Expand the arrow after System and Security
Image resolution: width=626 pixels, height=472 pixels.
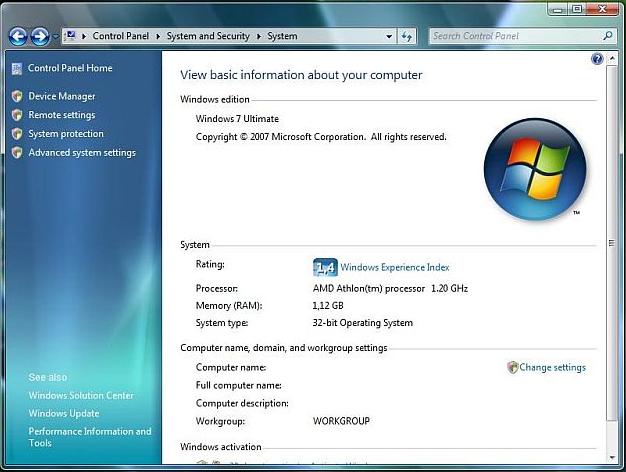259,36
